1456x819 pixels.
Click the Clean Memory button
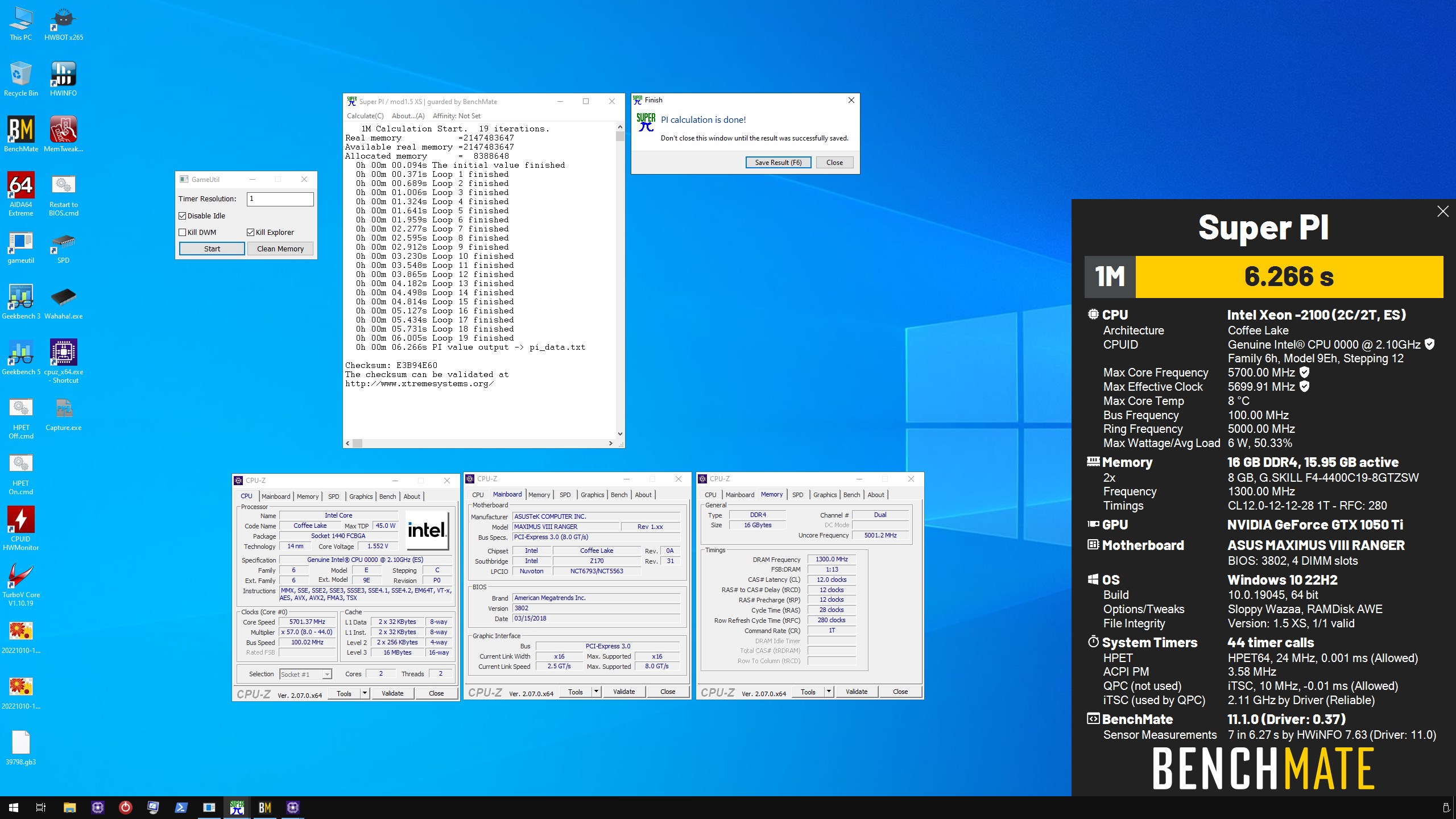[x=280, y=249]
